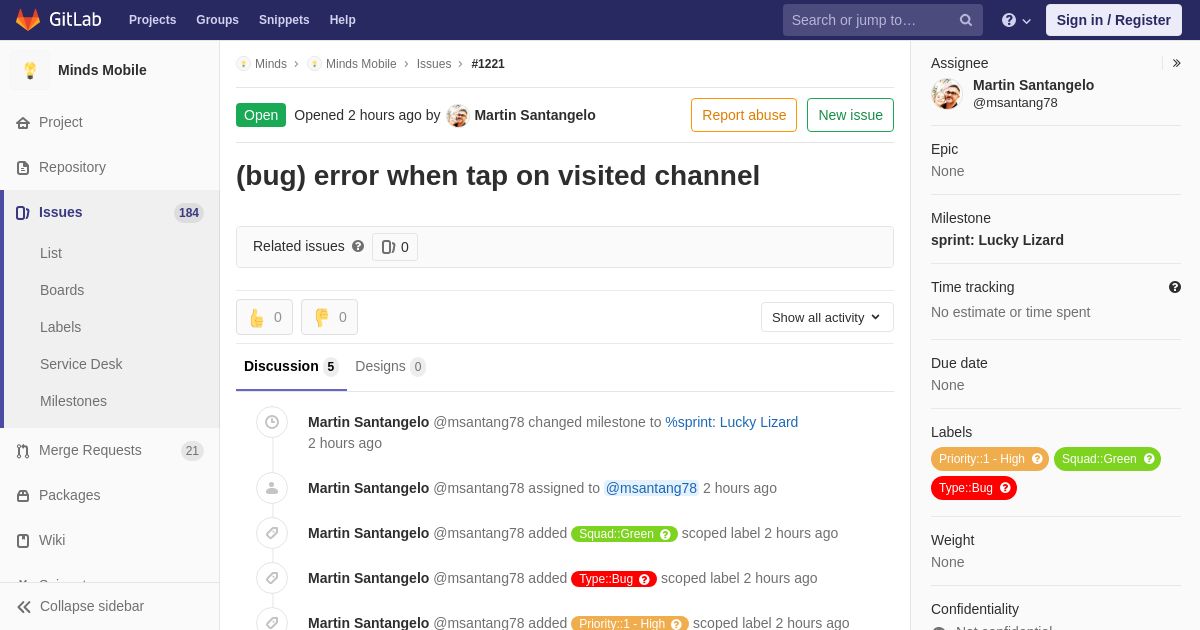Click the New issue button
Viewport: 1200px width, 630px height.
pyautogui.click(x=850, y=115)
